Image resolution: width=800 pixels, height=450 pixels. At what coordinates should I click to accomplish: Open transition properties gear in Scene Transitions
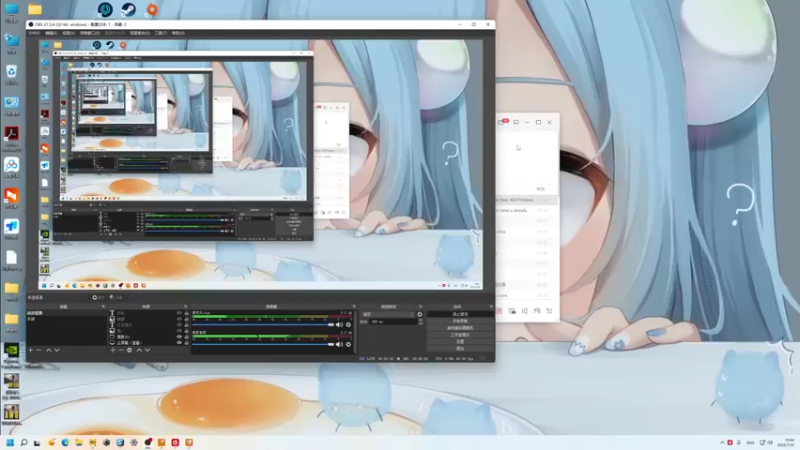[419, 314]
